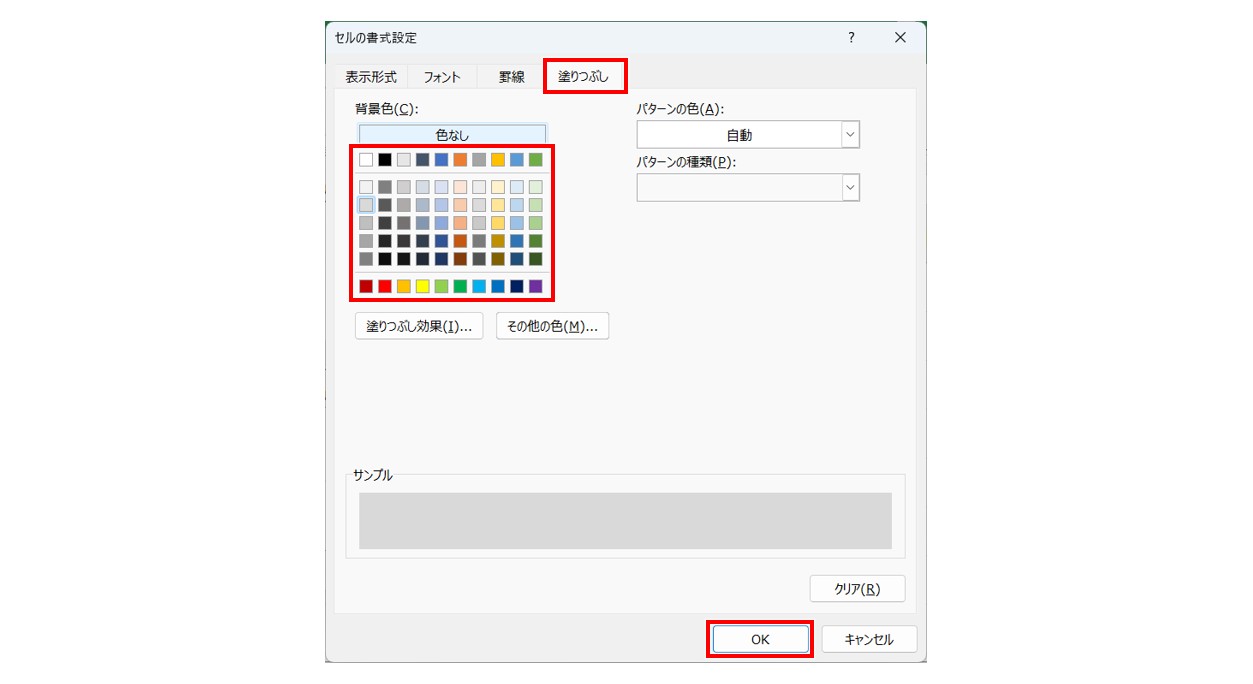
Task: Click the キャンセル button
Action: point(869,638)
